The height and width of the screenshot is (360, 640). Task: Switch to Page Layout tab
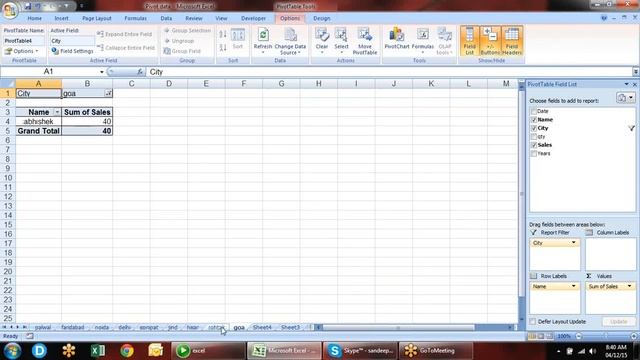point(97,18)
